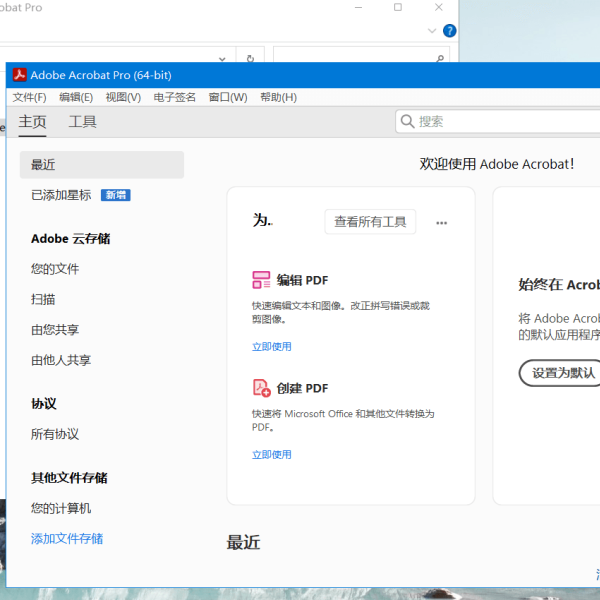Click the 其他文件存储 heading
This screenshot has width=600, height=600.
point(69,478)
